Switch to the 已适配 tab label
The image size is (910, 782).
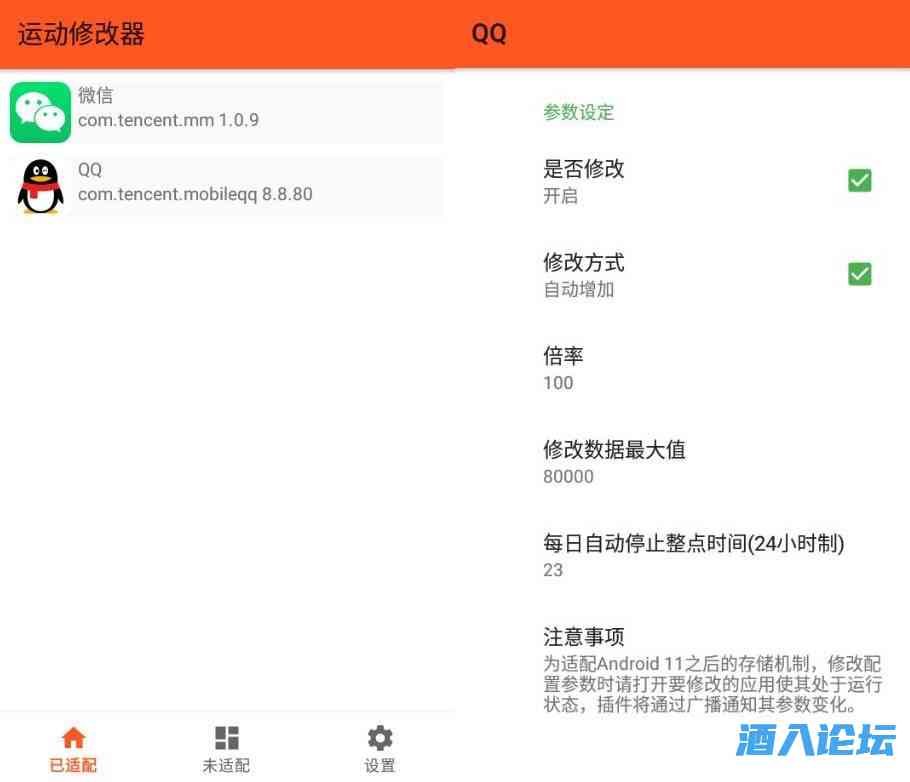coord(73,765)
